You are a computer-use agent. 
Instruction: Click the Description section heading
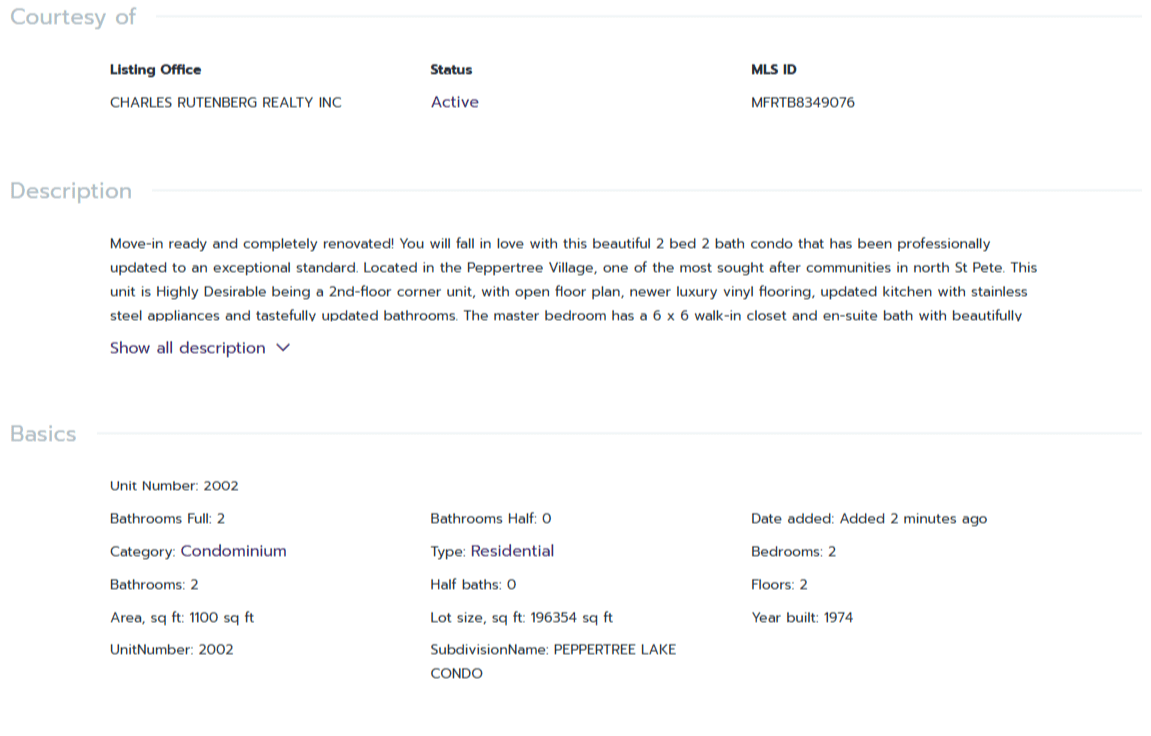point(71,191)
